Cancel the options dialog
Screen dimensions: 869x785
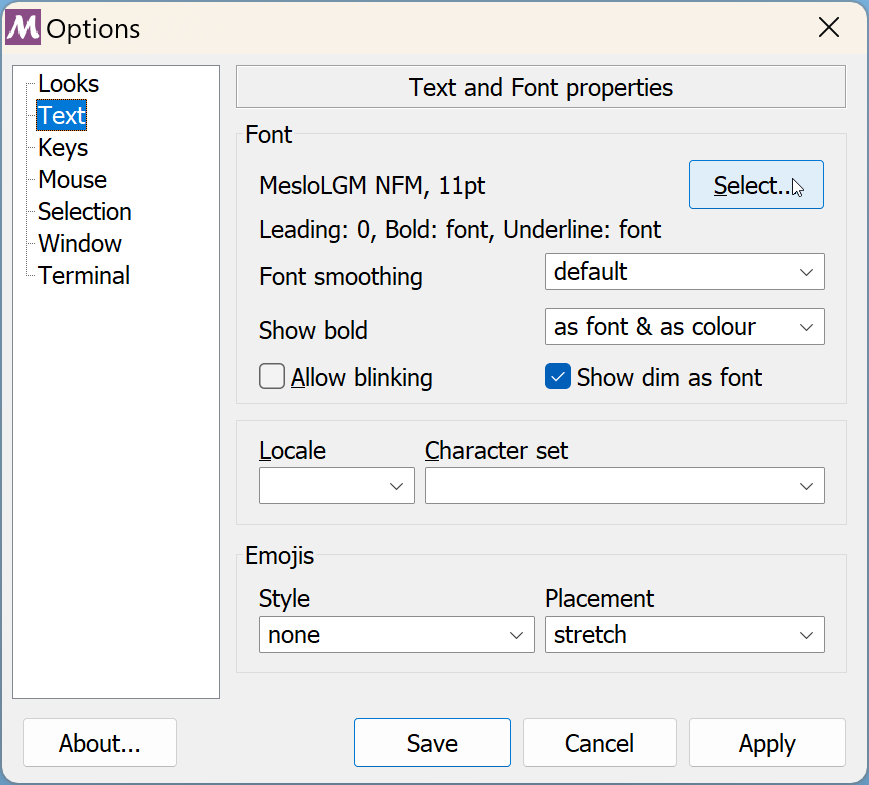tap(599, 742)
